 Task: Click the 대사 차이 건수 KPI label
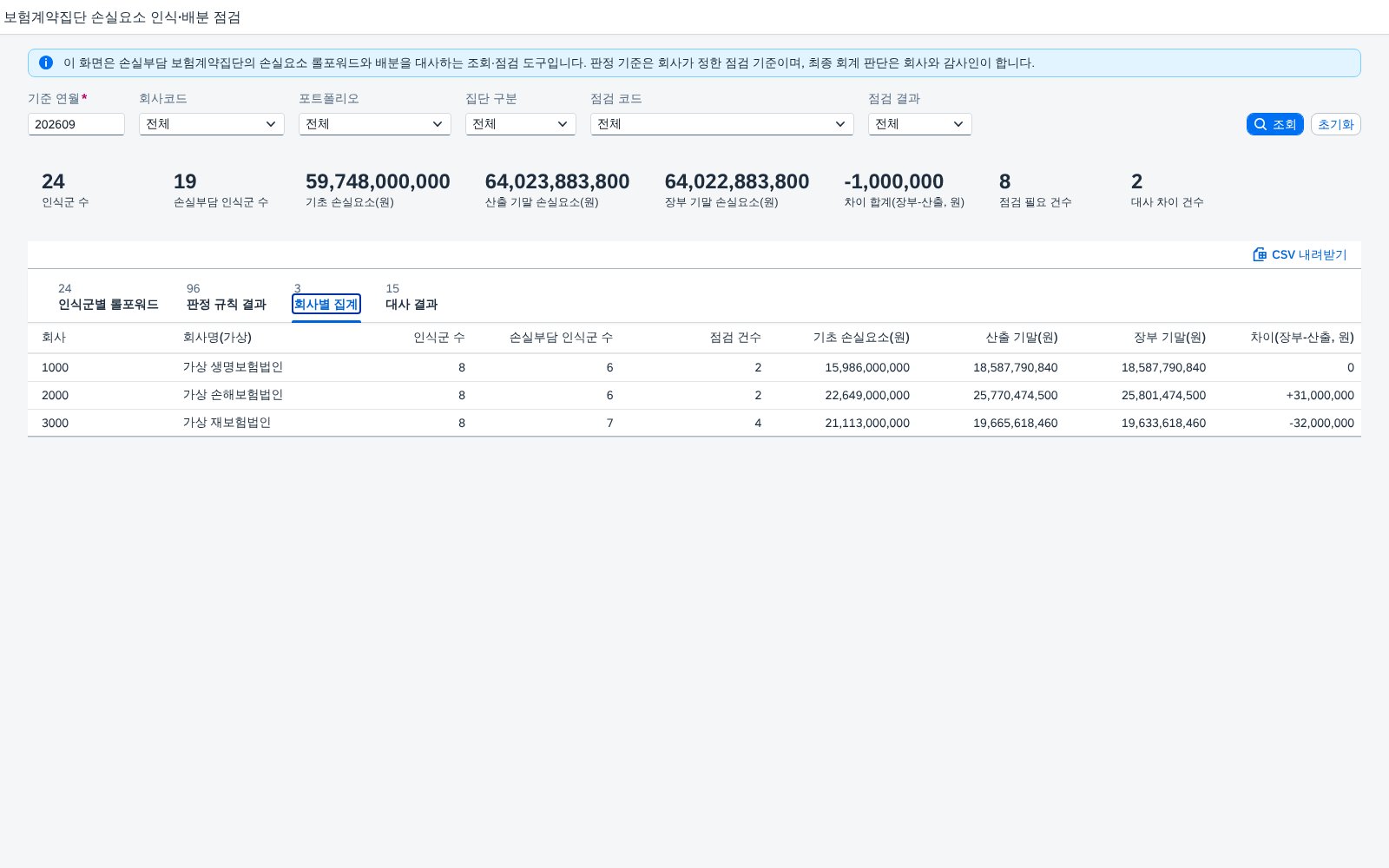point(1167,202)
